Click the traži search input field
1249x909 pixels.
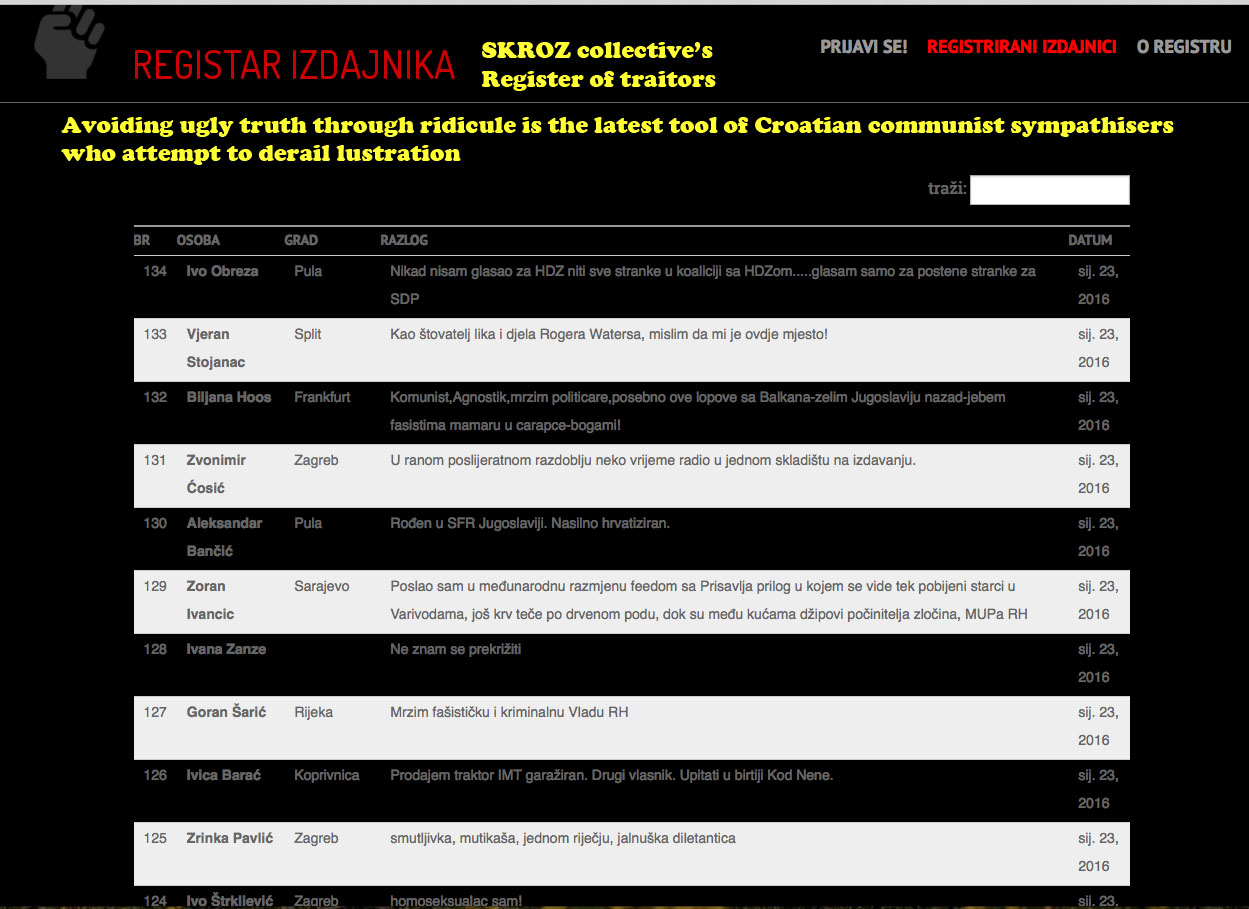(1049, 190)
